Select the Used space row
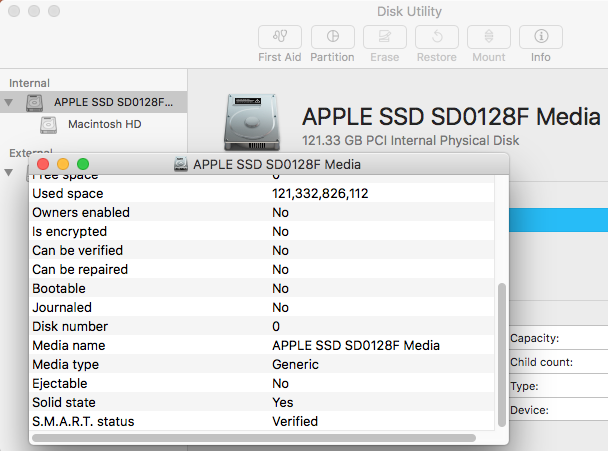Image resolution: width=608 pixels, height=451 pixels. coord(262,193)
